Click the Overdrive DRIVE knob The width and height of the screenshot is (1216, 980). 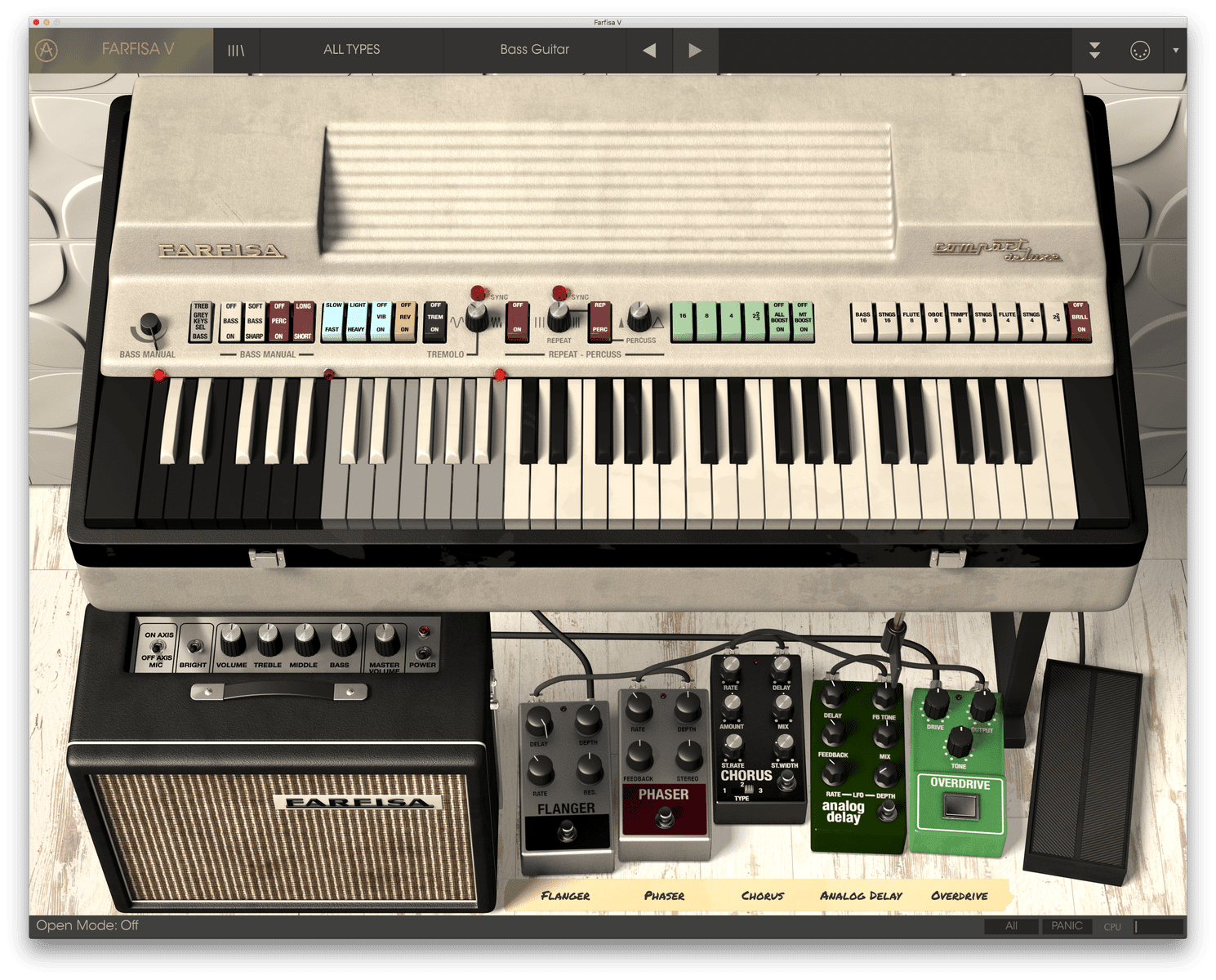936,702
